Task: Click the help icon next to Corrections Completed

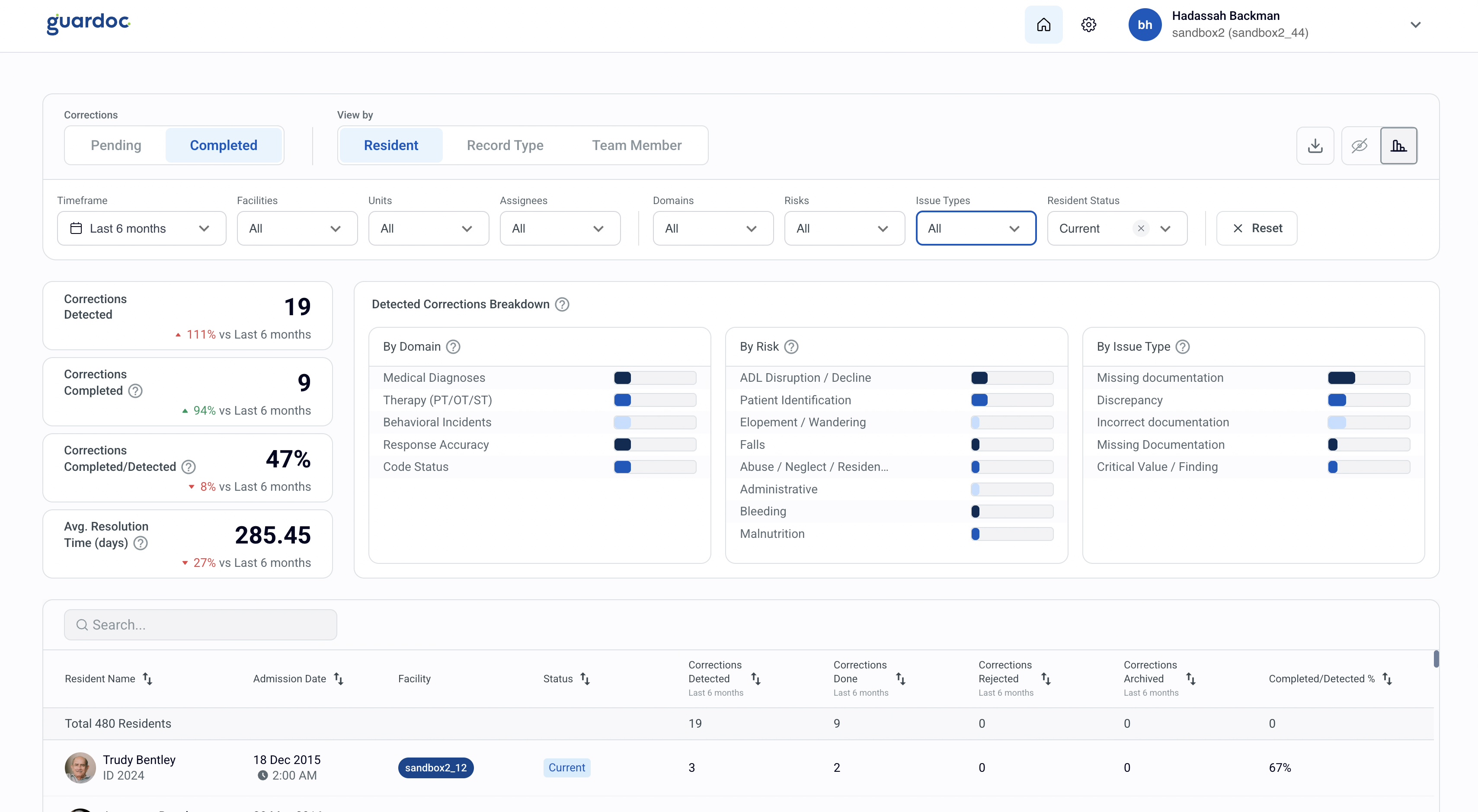Action: point(135,391)
